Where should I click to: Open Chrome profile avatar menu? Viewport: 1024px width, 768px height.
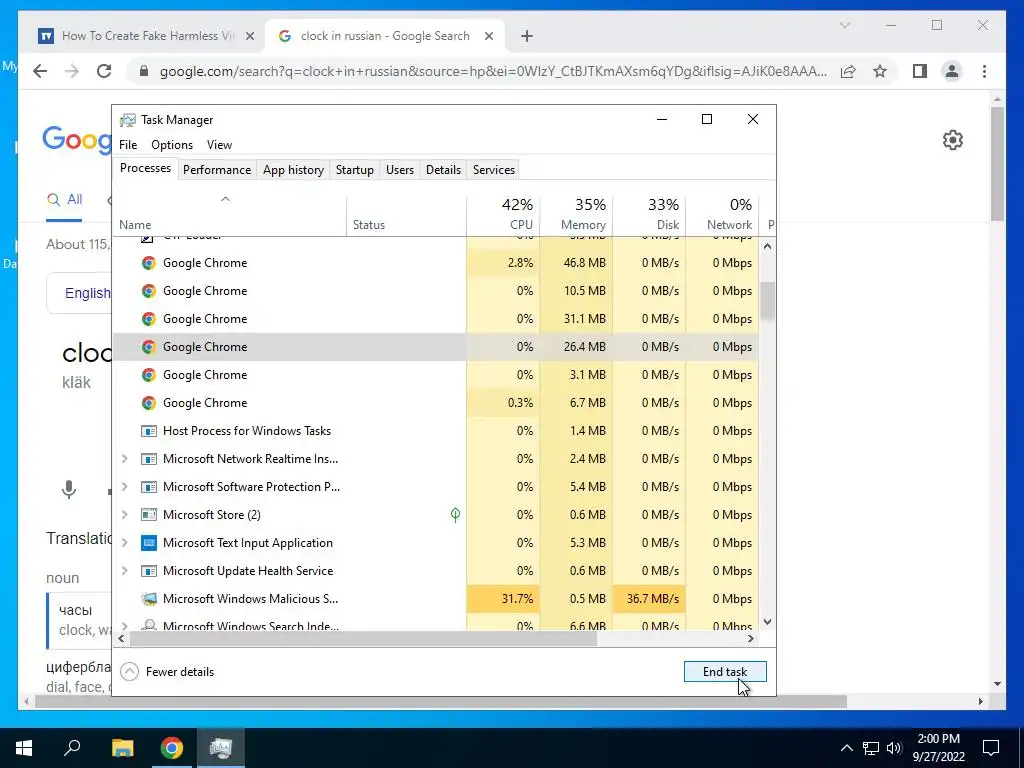pyautogui.click(x=952, y=71)
